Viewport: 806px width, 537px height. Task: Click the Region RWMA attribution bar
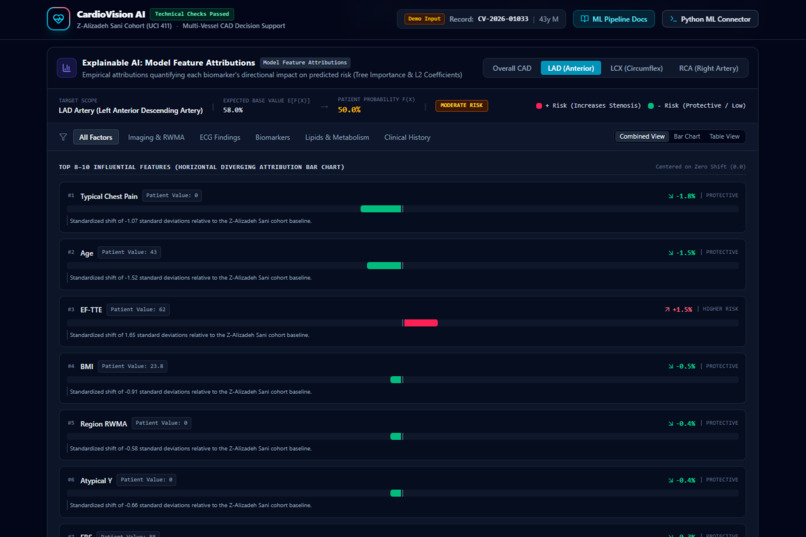396,436
